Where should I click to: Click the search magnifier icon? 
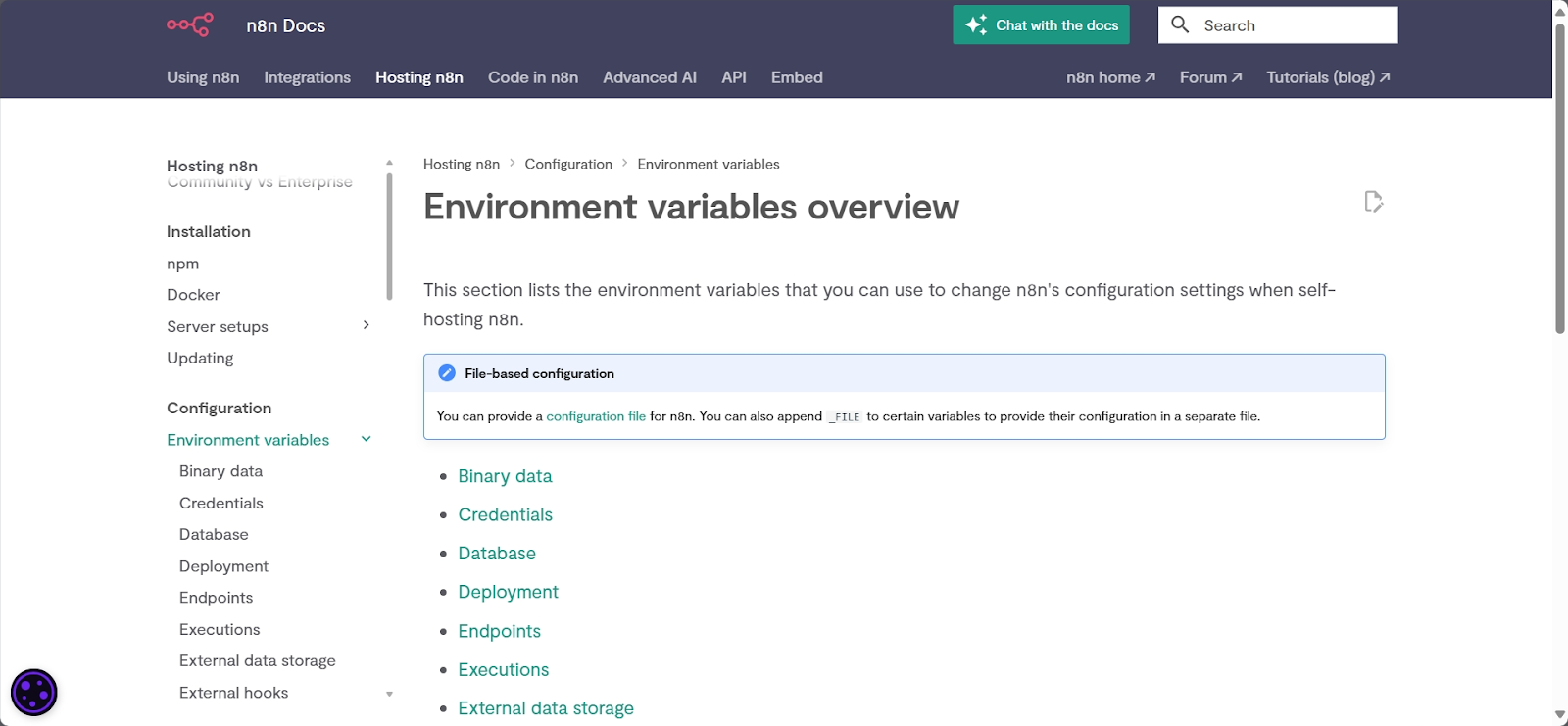pos(1180,24)
